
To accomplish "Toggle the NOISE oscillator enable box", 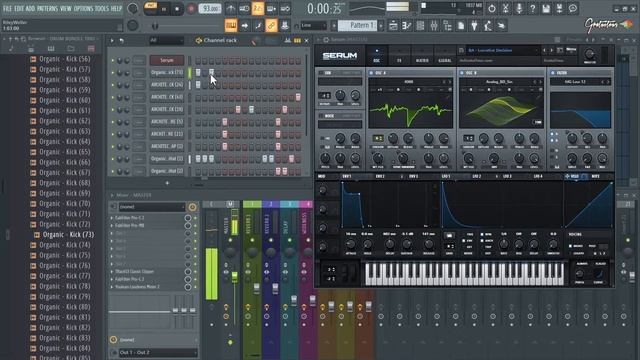I will pyautogui.click(x=321, y=116).
